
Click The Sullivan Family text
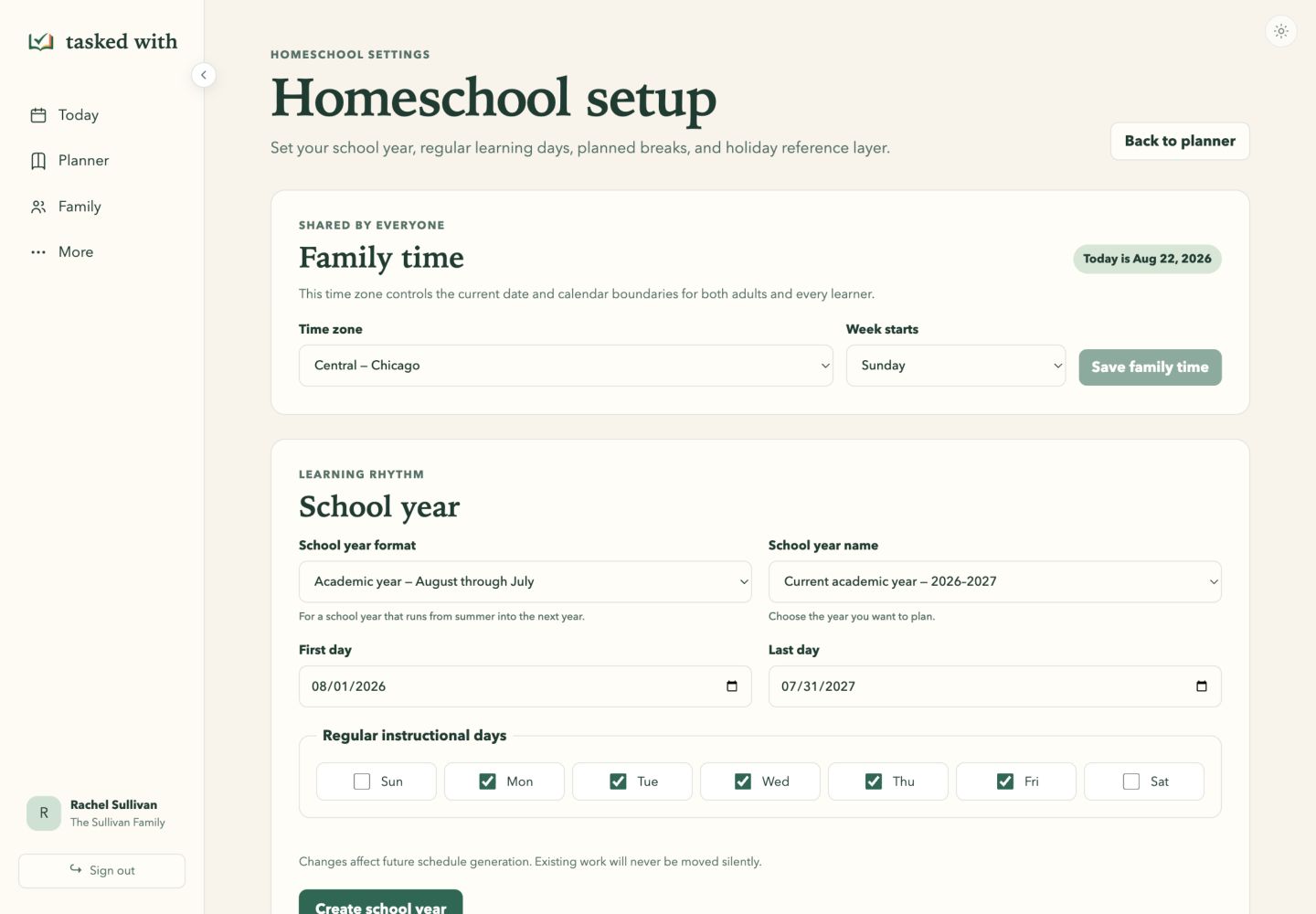(118, 823)
